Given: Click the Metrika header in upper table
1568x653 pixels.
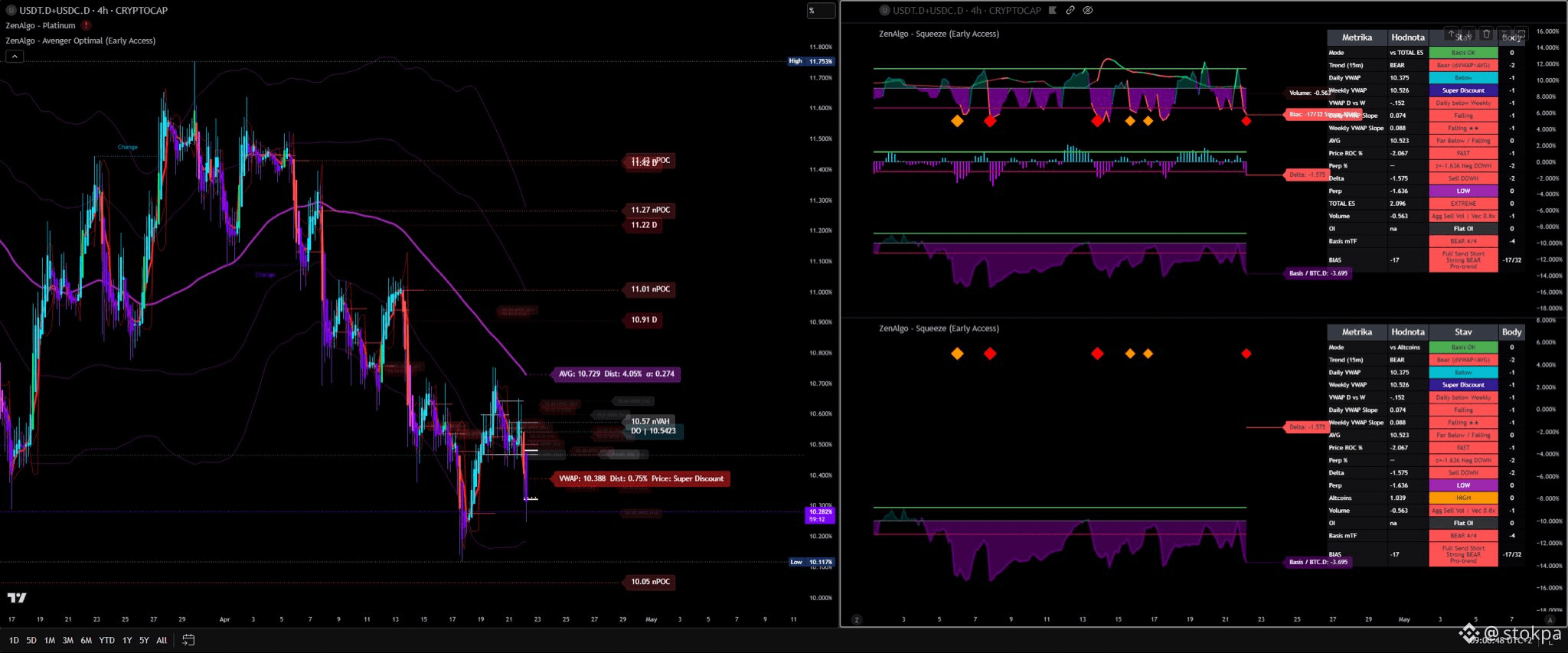Looking at the screenshot, I should 1357,38.
